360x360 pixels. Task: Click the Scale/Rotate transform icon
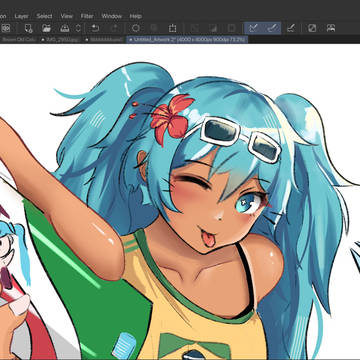(x=172, y=28)
